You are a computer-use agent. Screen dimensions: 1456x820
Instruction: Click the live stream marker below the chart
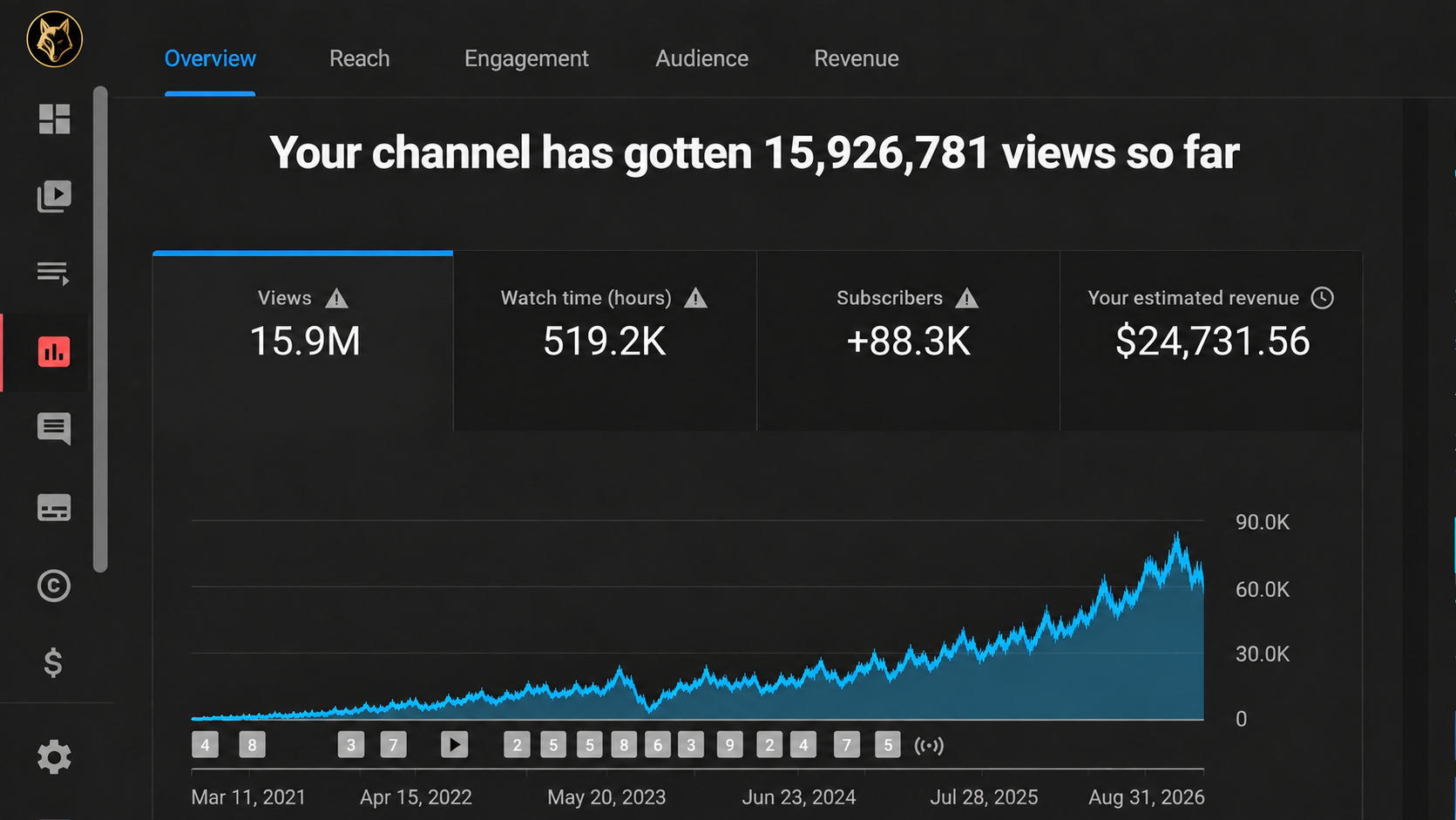click(929, 745)
